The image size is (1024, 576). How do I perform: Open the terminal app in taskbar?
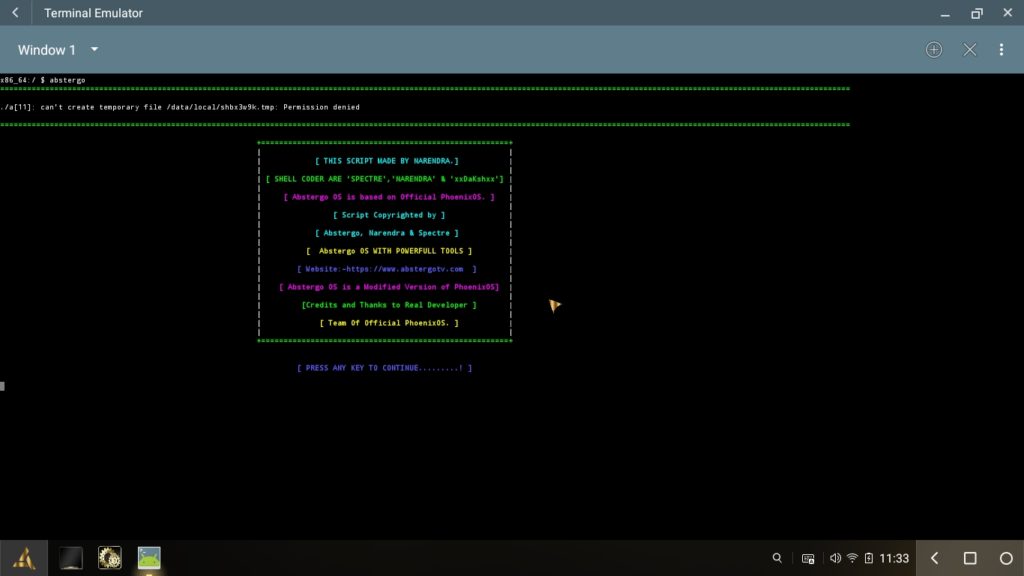coord(71,558)
